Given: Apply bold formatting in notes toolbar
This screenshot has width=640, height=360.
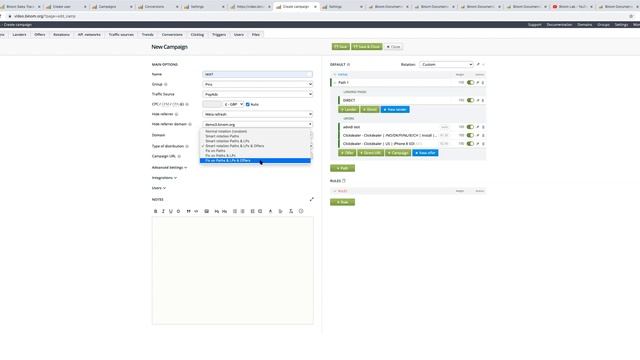Looking at the screenshot, I should coord(155,211).
